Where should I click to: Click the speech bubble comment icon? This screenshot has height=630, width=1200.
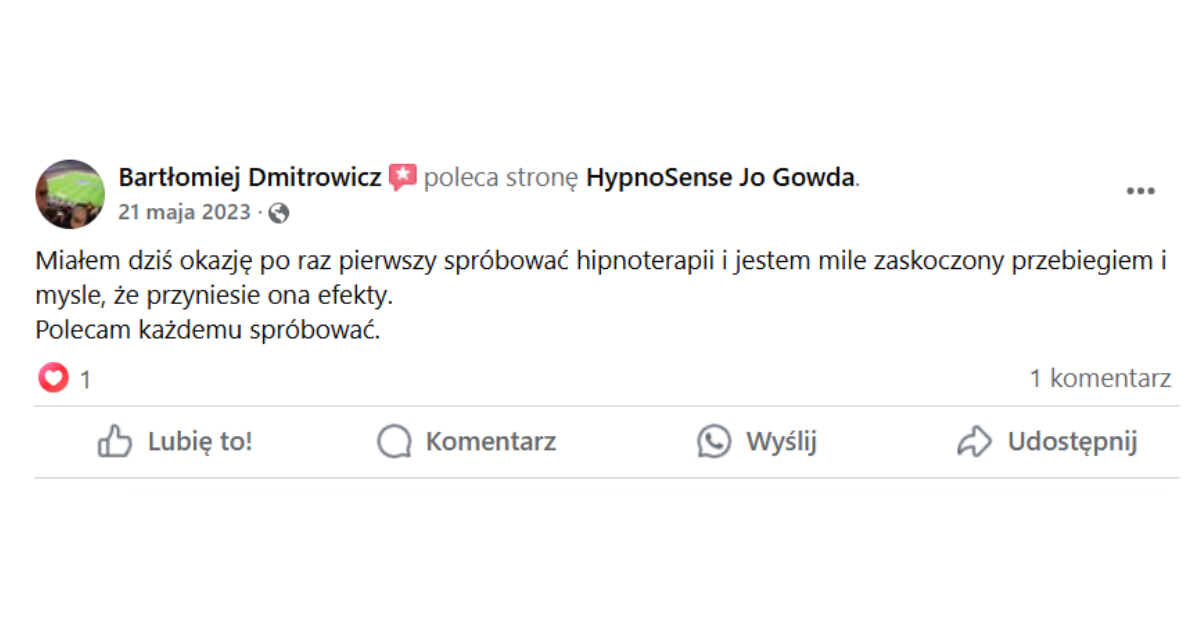pos(394,441)
